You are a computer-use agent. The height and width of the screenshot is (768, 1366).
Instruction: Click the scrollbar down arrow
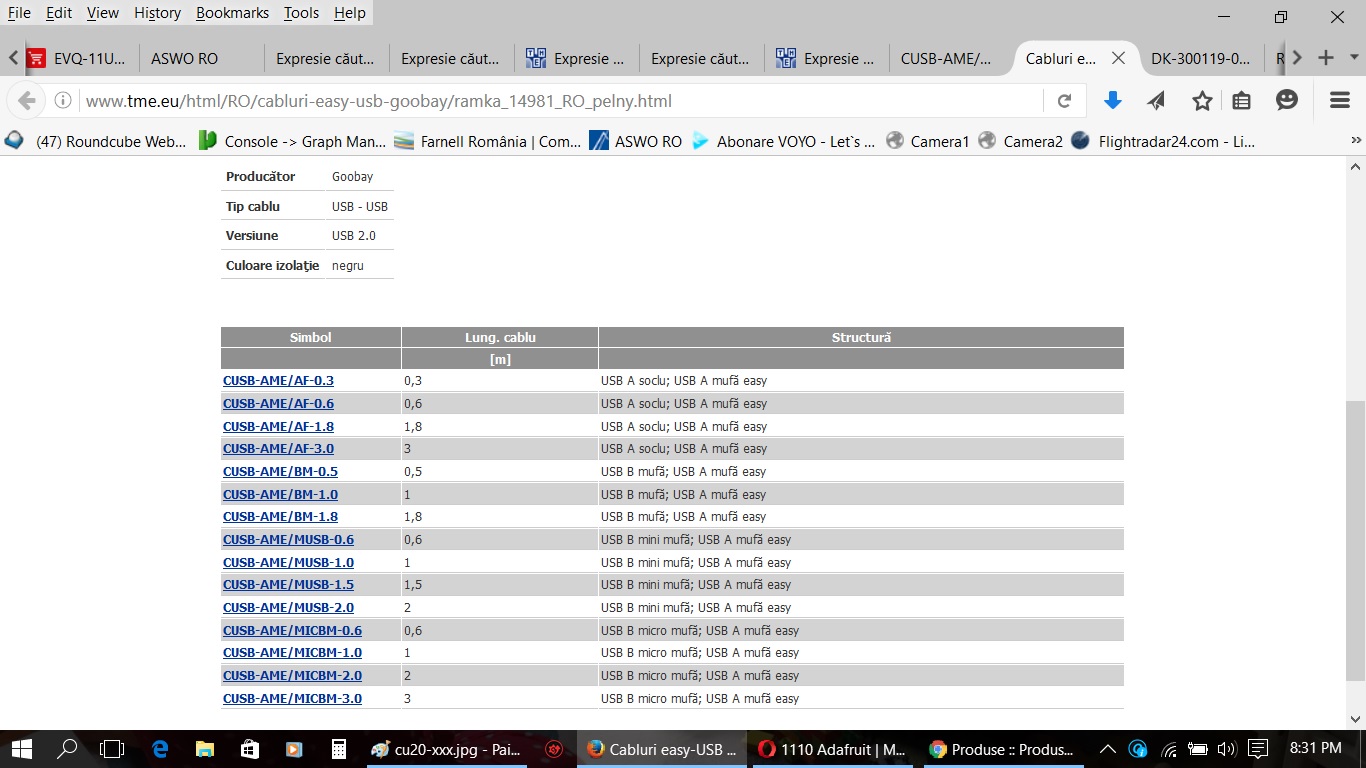1355,719
